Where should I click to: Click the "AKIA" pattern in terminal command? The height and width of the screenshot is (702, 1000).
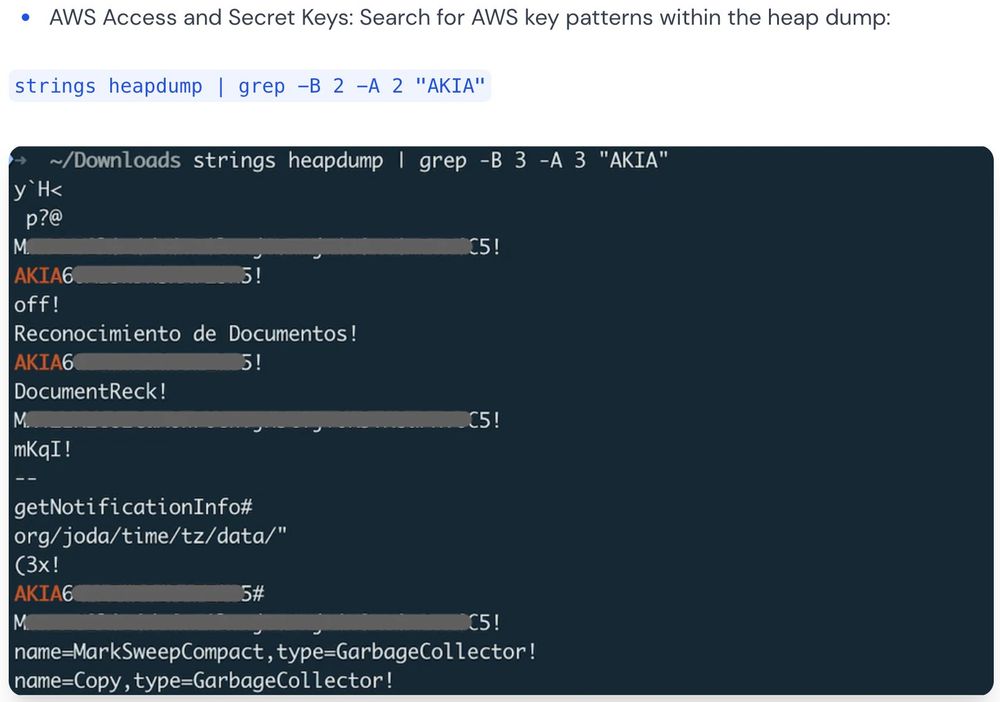pos(633,159)
